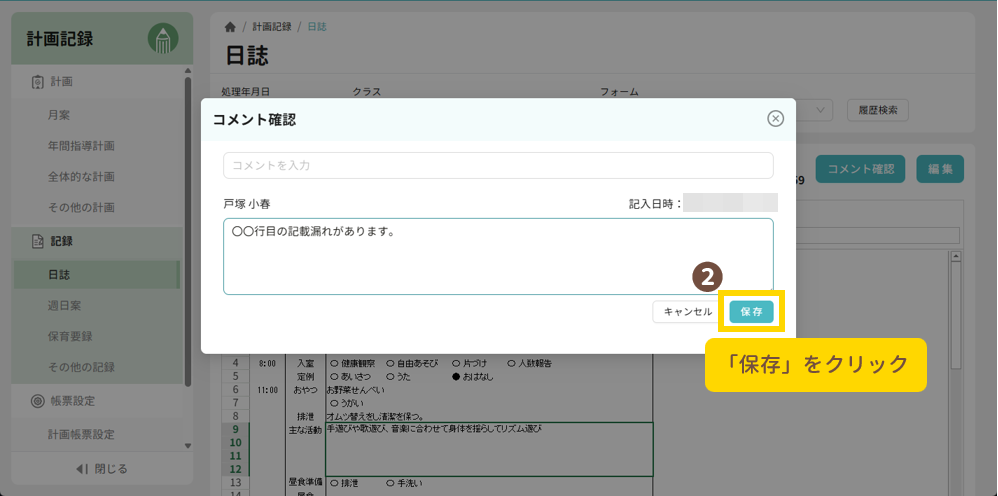Image resolution: width=998 pixels, height=496 pixels.
Task: Expand the form dropdown next to 履歴検索
Action: 820,110
